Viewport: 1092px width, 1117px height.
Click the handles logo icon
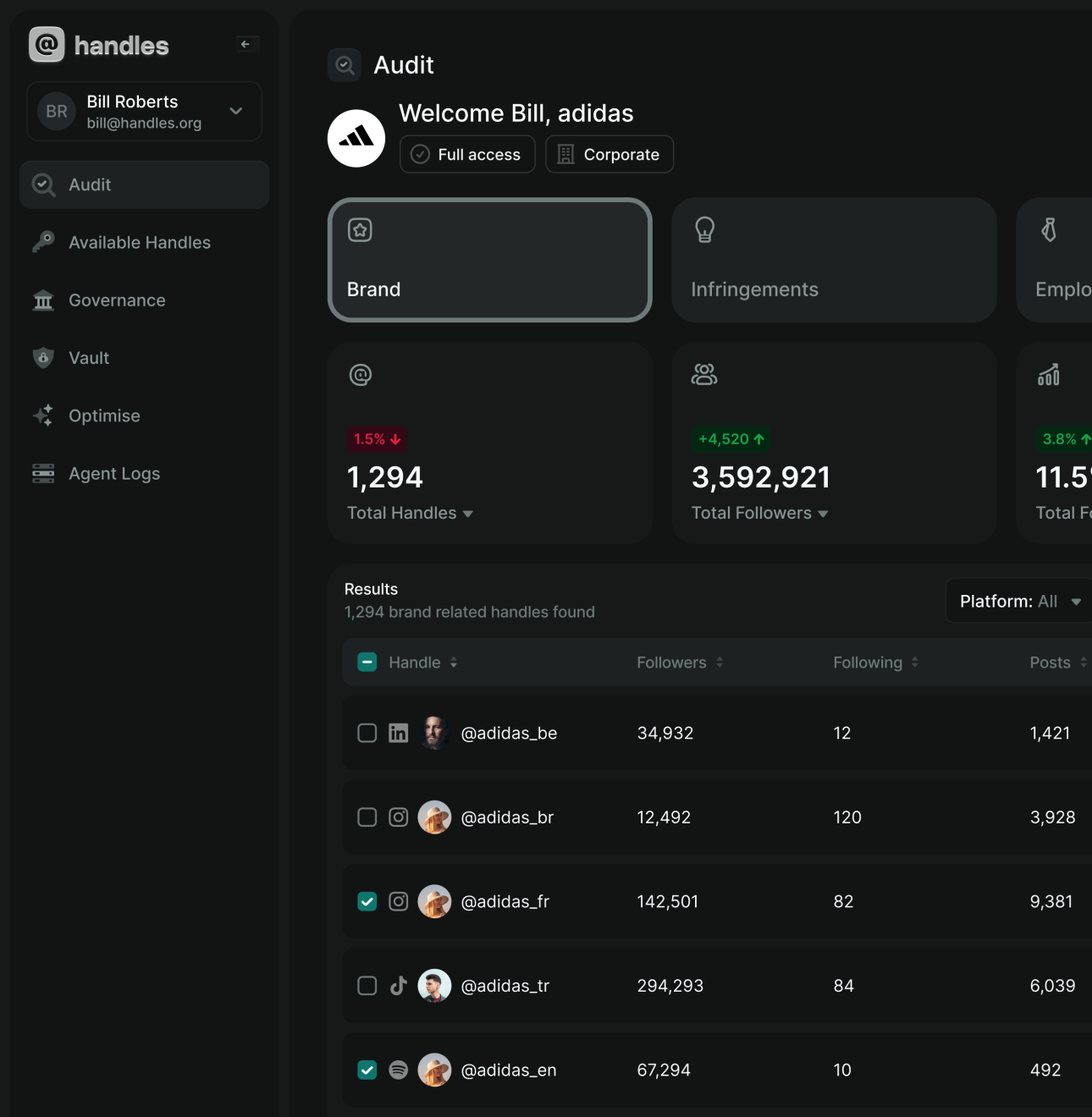47,45
